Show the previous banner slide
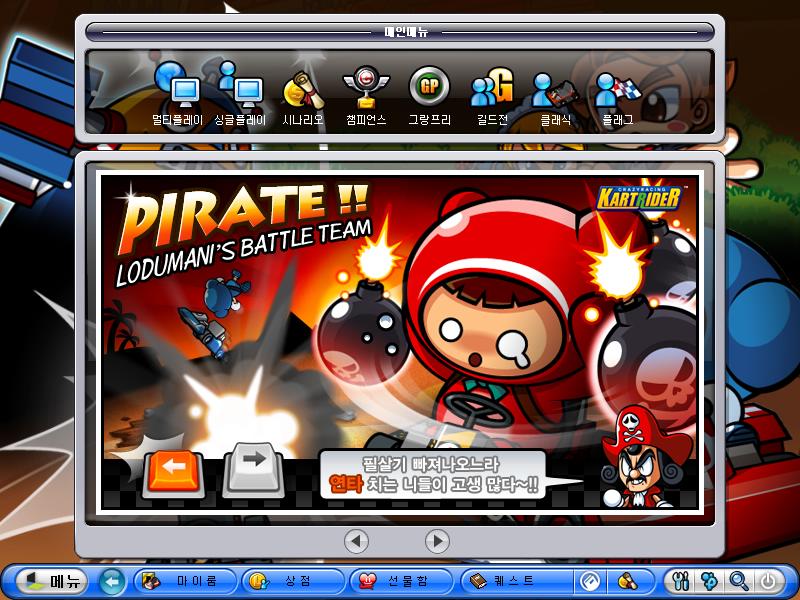 click(x=357, y=541)
